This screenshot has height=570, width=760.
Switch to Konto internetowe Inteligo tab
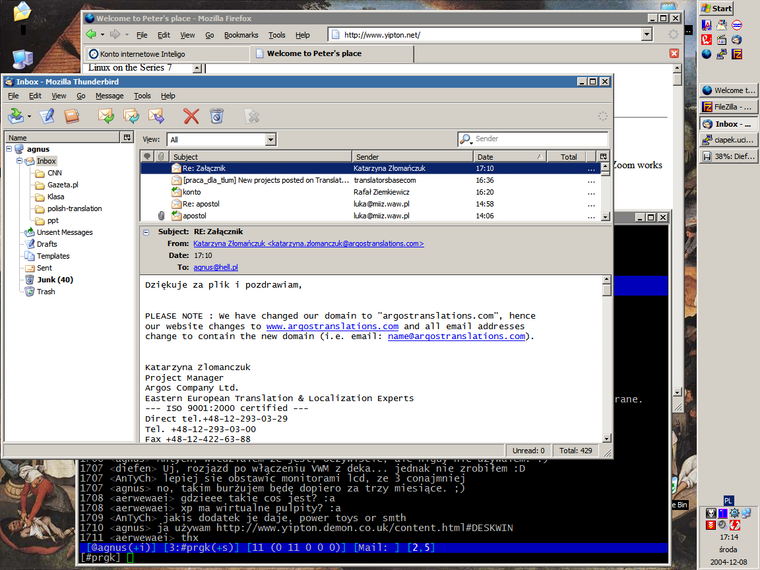pos(166,54)
